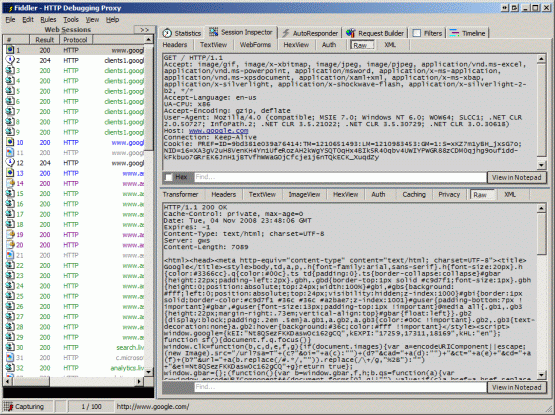Click the script icon of session 14

10,183
